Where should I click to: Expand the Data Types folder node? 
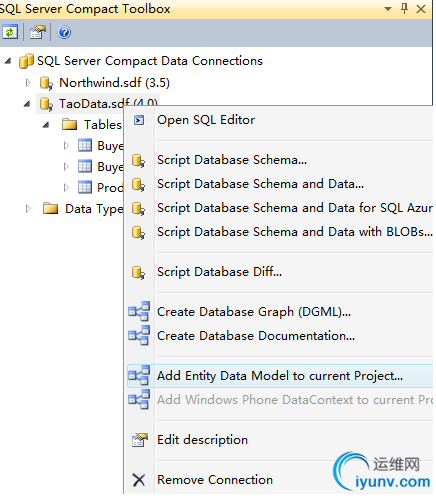(28, 208)
